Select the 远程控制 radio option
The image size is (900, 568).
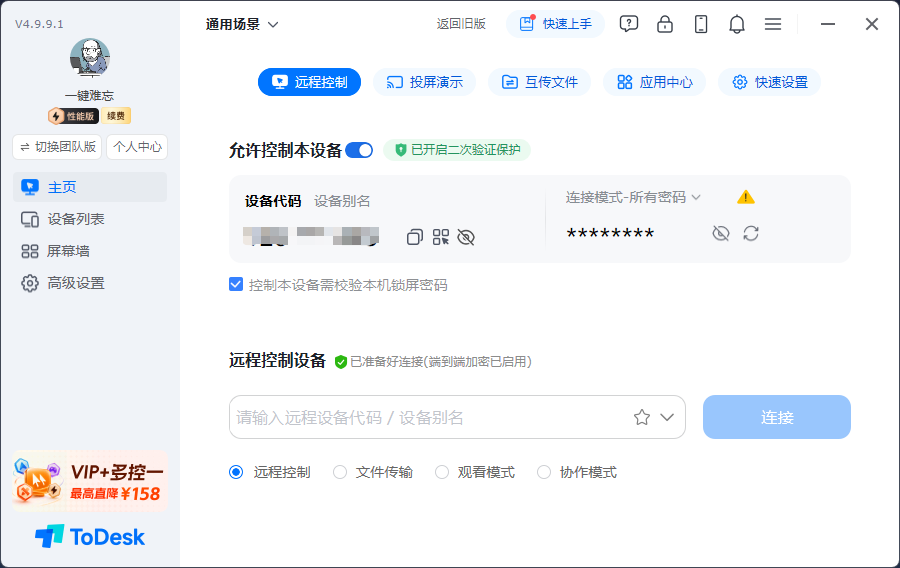[236, 472]
